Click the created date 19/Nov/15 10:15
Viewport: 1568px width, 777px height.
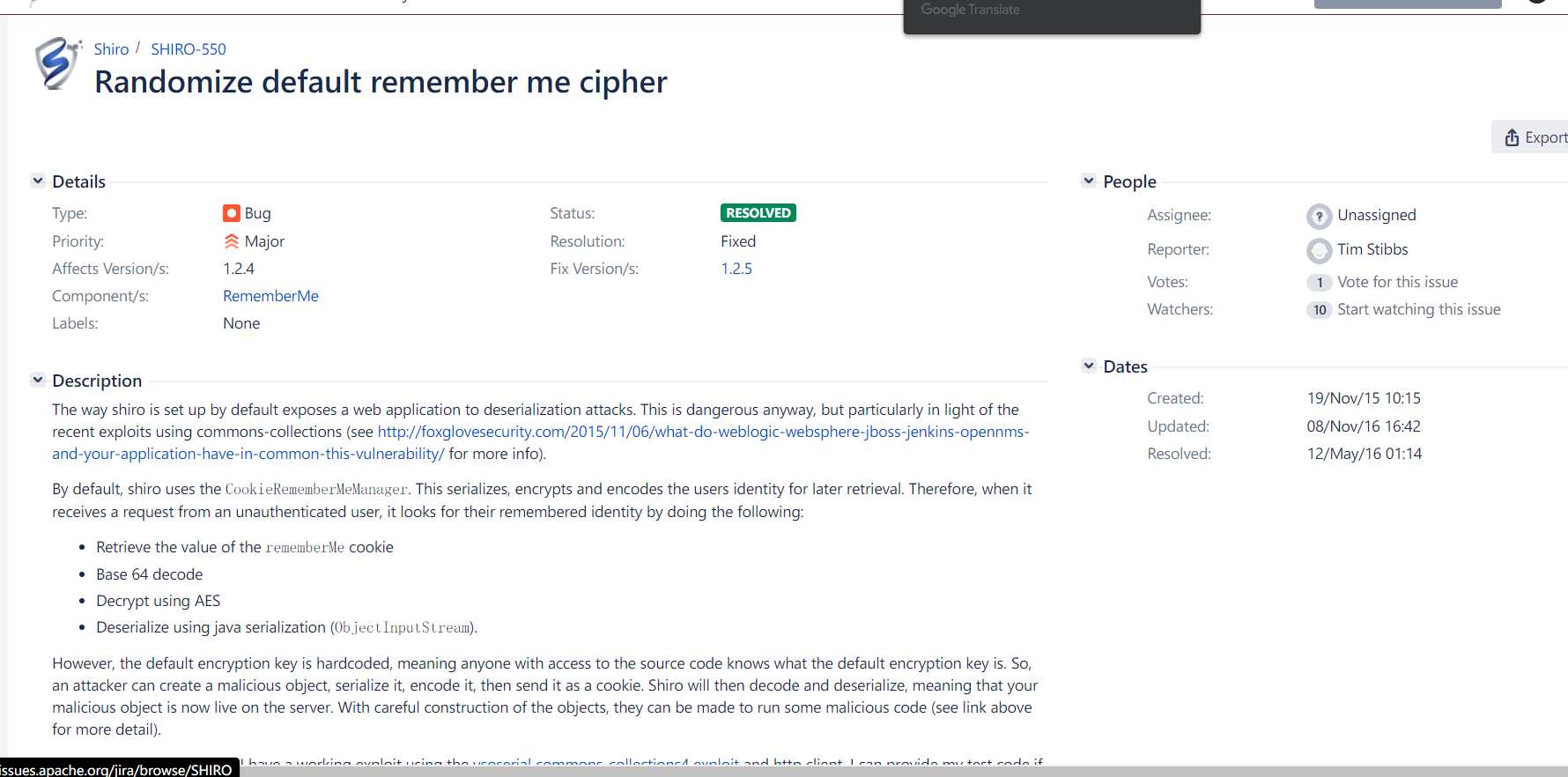[1364, 398]
